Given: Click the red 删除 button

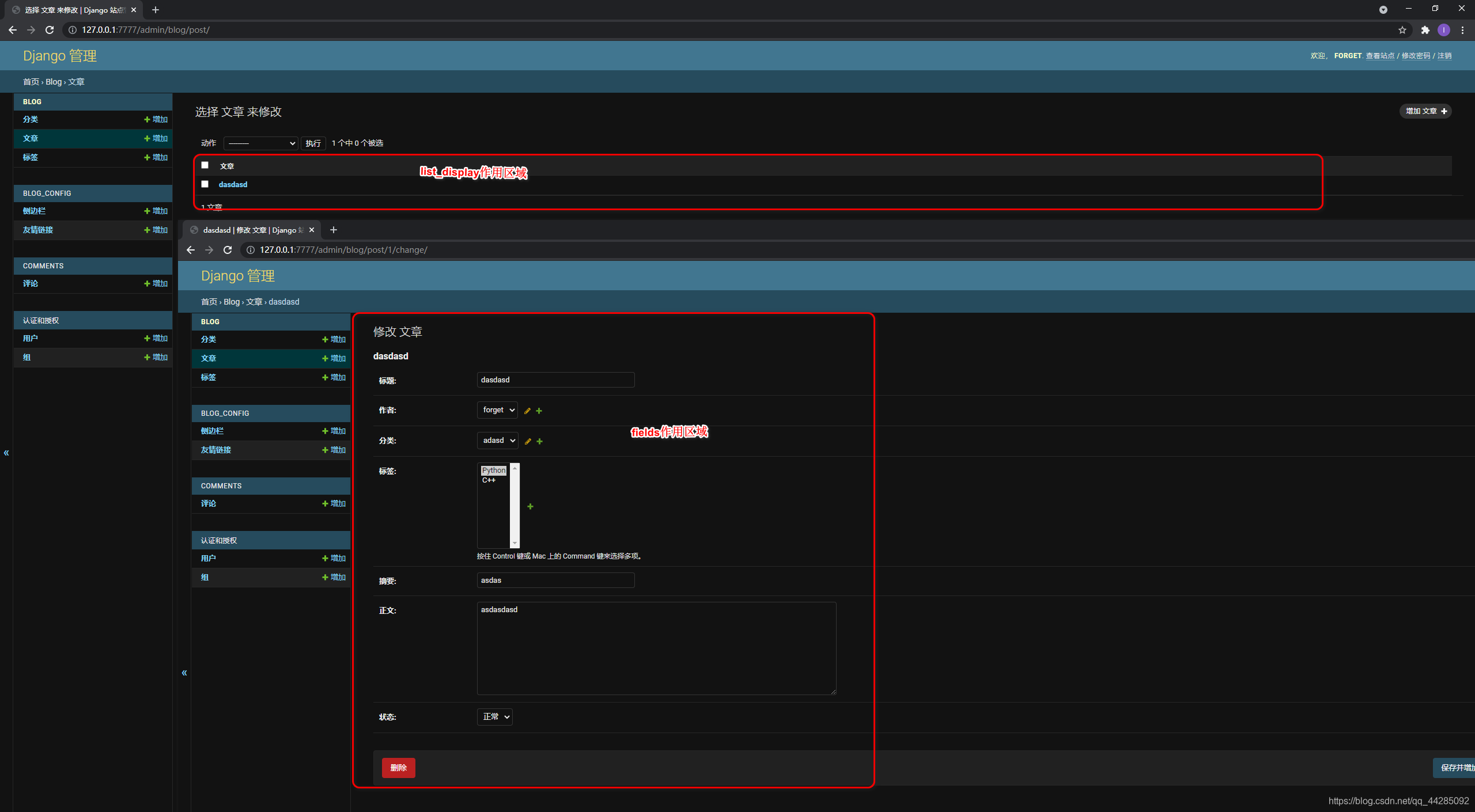Looking at the screenshot, I should click(398, 768).
